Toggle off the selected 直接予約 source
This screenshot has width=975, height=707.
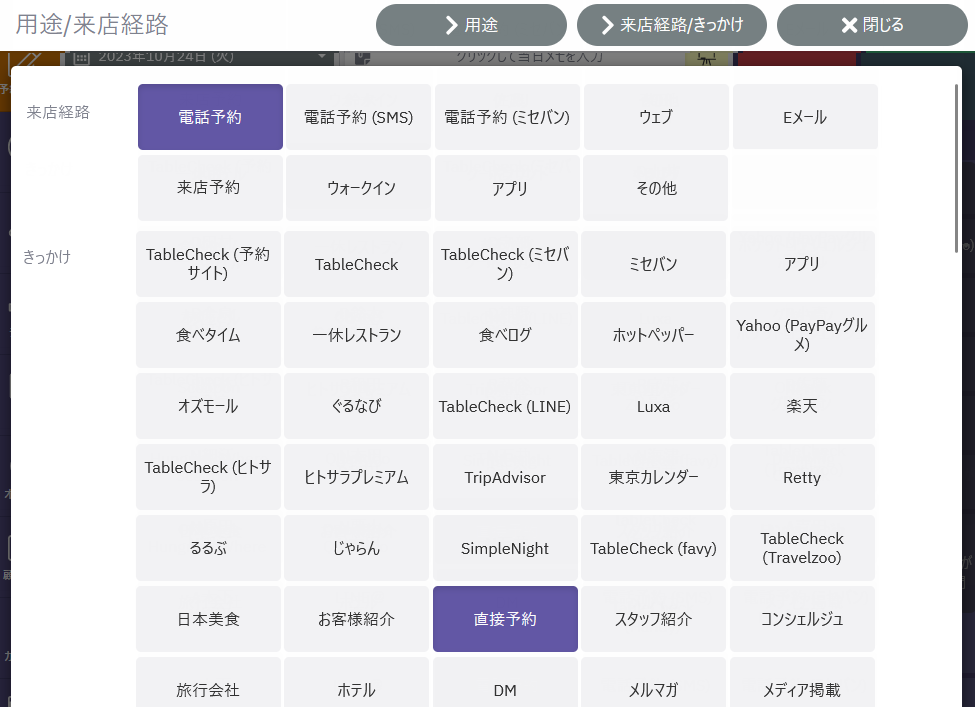[505, 619]
